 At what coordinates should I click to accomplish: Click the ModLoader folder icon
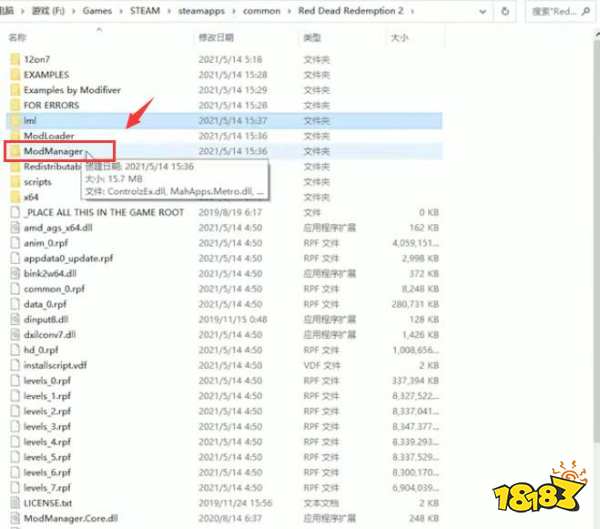[15, 136]
